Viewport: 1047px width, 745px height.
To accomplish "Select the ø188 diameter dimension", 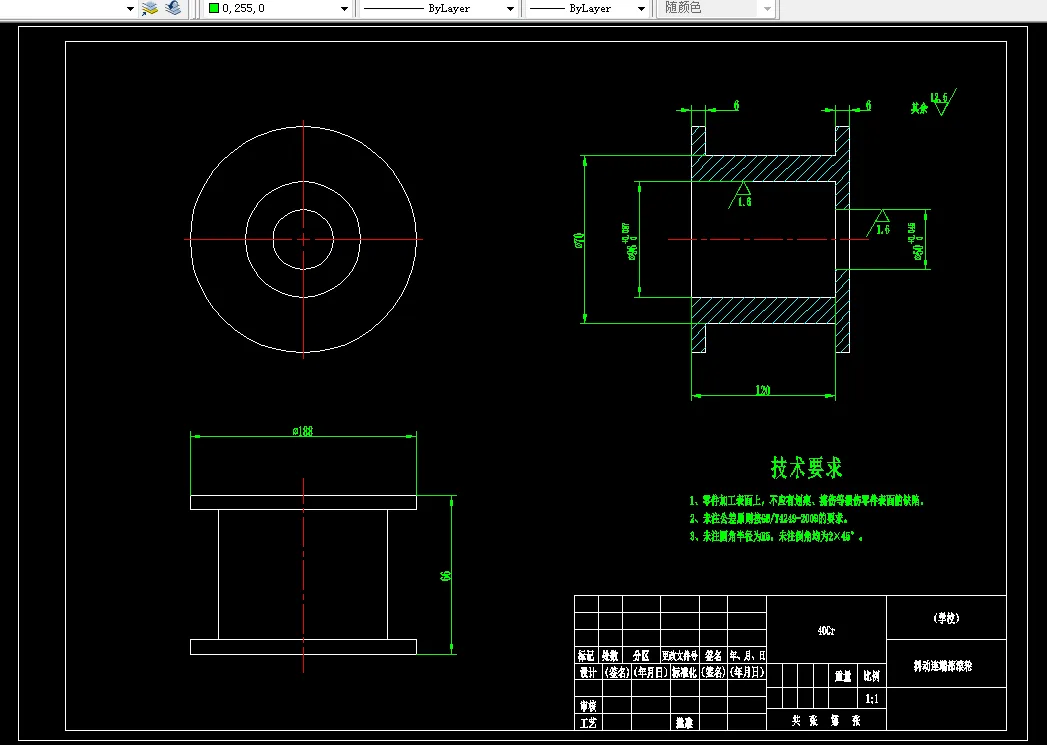I will point(302,431).
